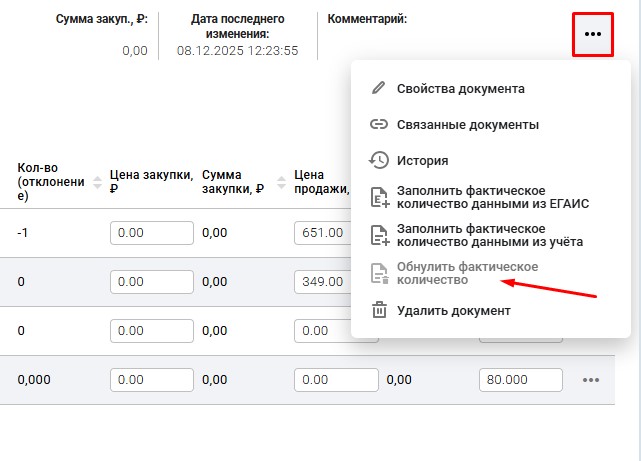Click the link icon for Связанные документы

(x=378, y=125)
